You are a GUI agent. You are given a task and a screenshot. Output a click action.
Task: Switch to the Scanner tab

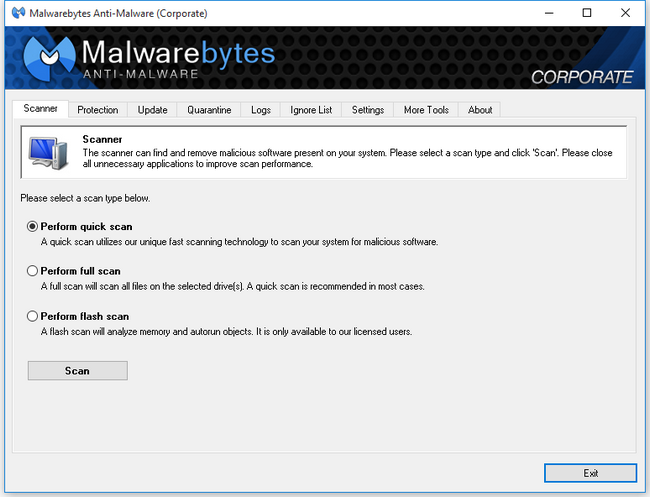point(40,109)
